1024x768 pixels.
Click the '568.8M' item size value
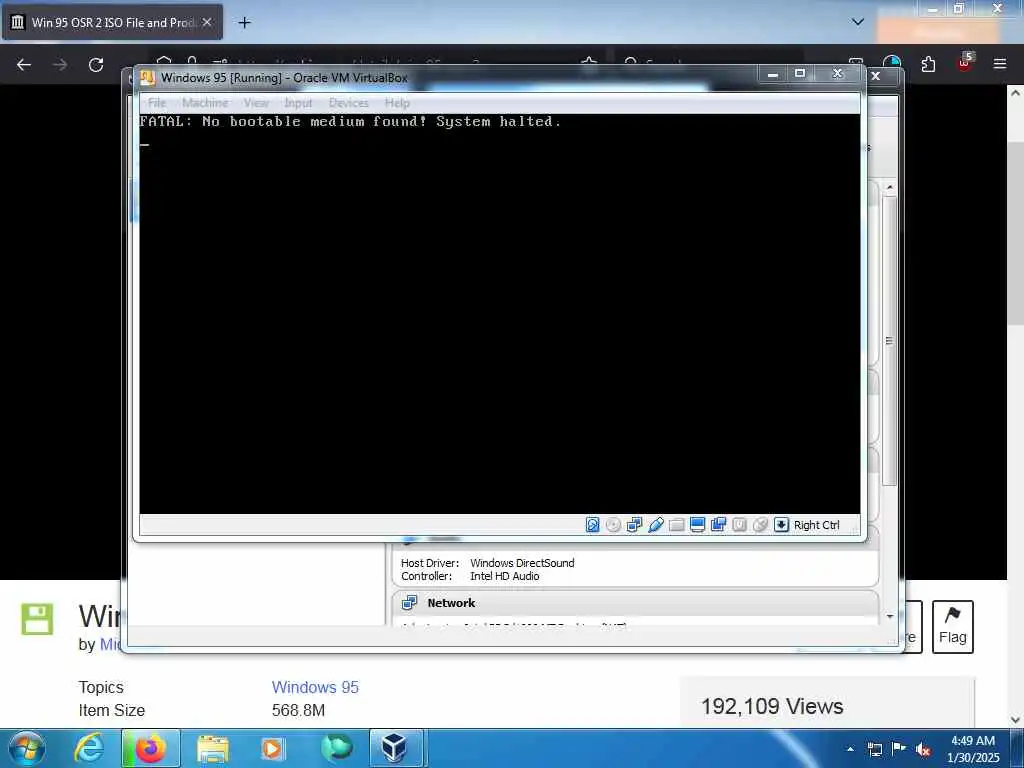click(298, 710)
